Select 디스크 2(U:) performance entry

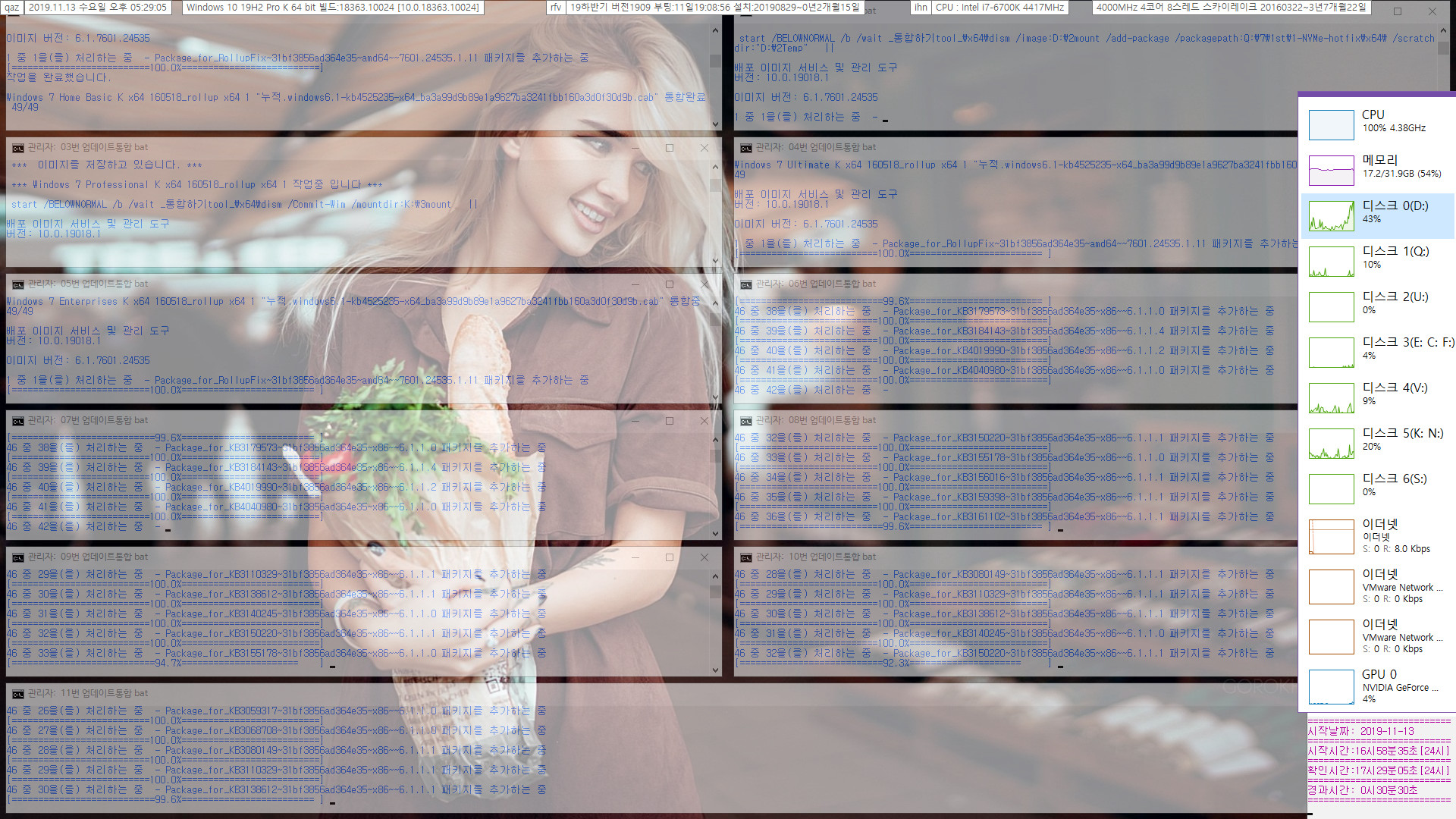click(x=1379, y=306)
